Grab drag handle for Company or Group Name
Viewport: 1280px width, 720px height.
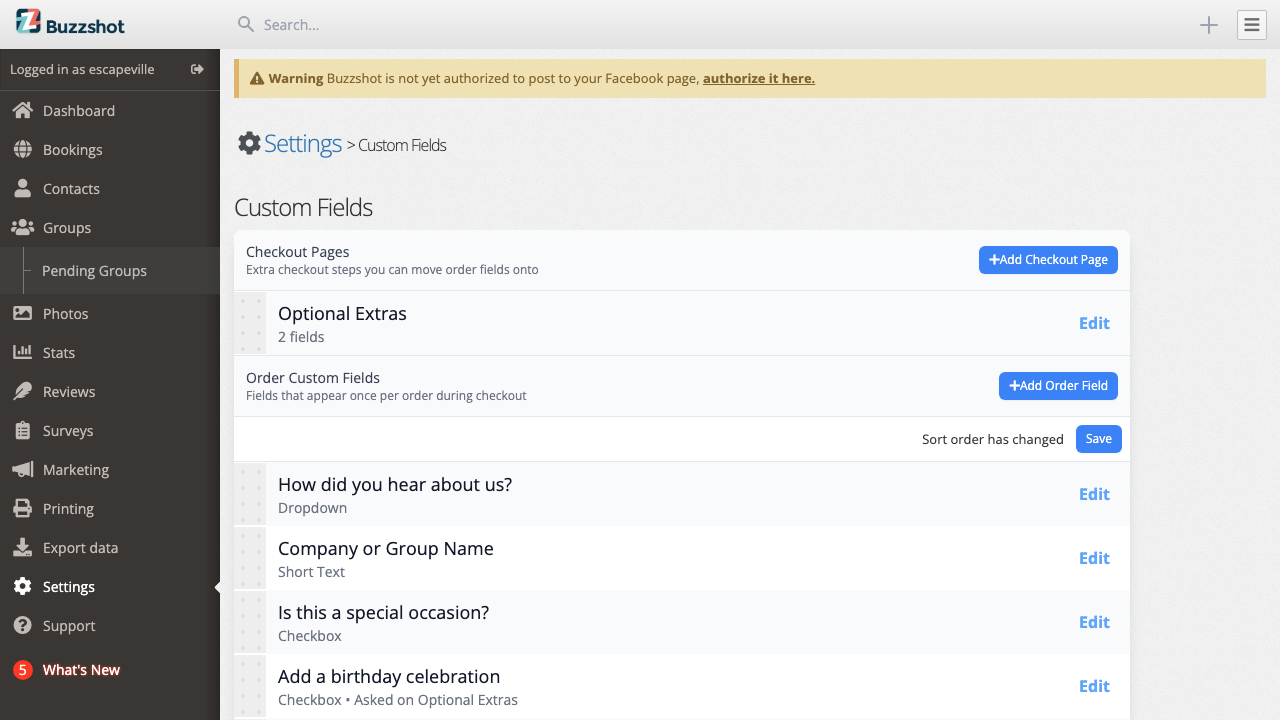coord(251,558)
